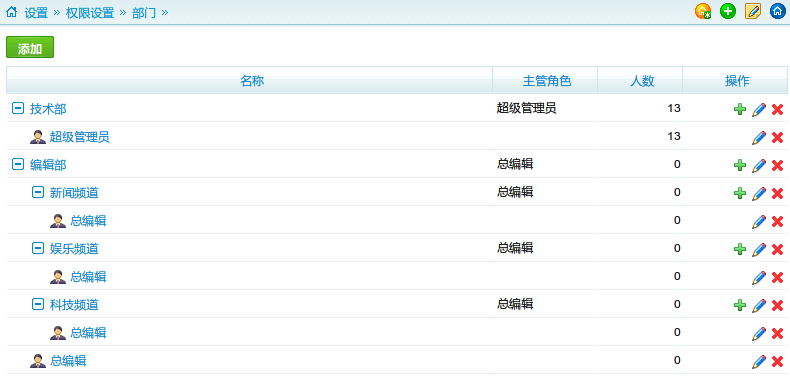Click the blue round home icon at top right
The image size is (790, 384).
(778, 11)
